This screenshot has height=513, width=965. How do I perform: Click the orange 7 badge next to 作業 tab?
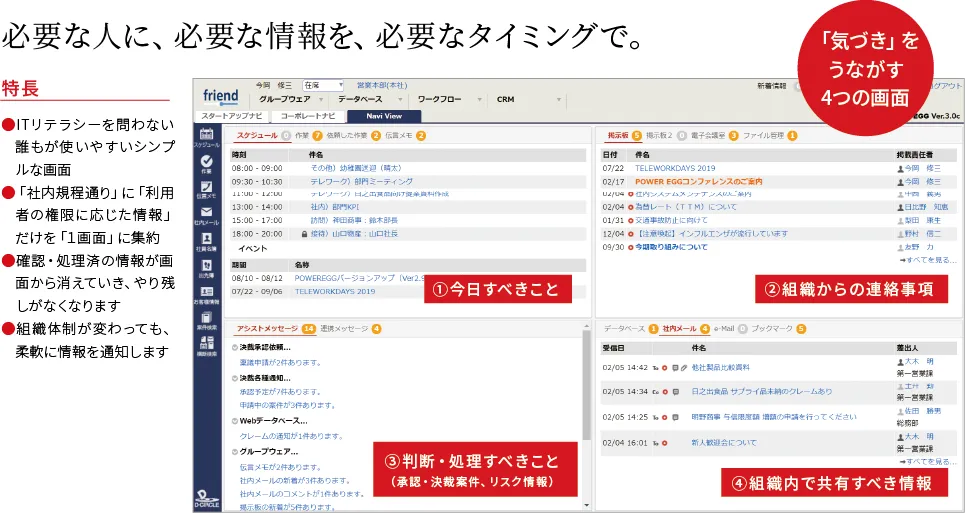[317, 135]
